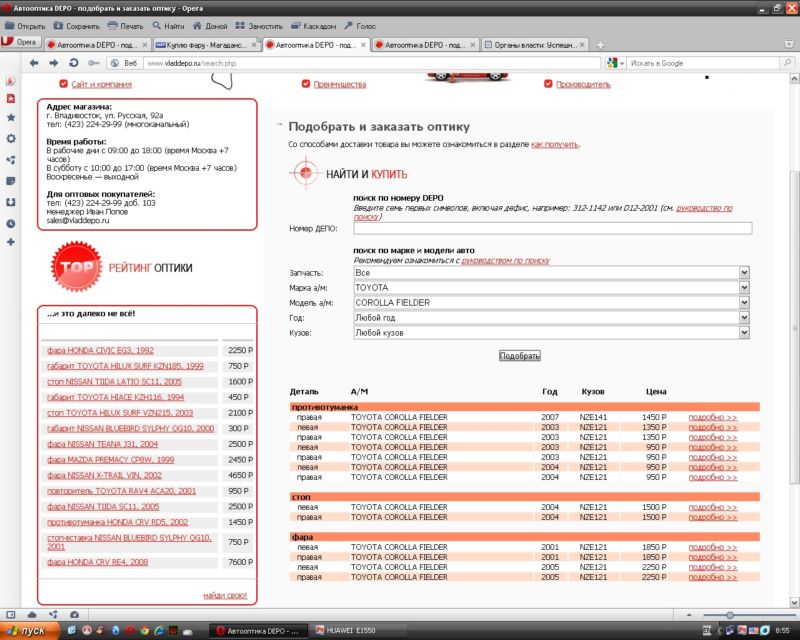
Task: Adjust the zoom slider in the status bar
Action: pos(749,615)
